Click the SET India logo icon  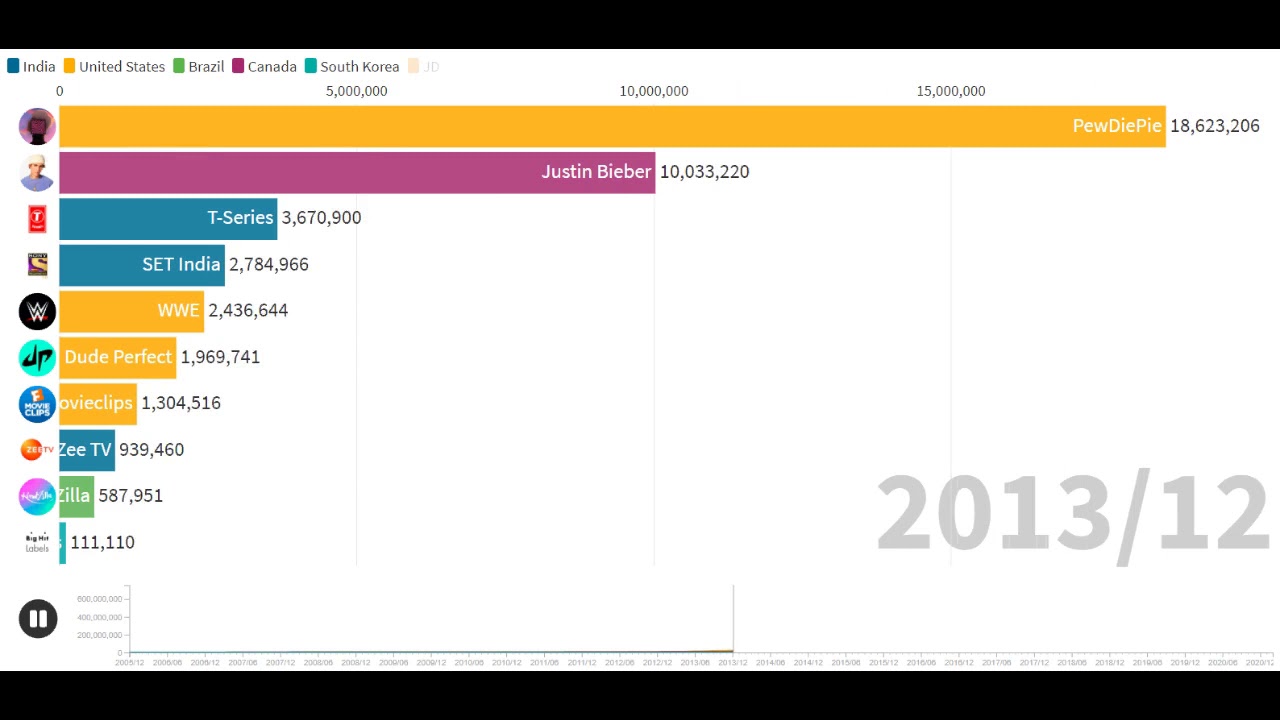[37, 265]
